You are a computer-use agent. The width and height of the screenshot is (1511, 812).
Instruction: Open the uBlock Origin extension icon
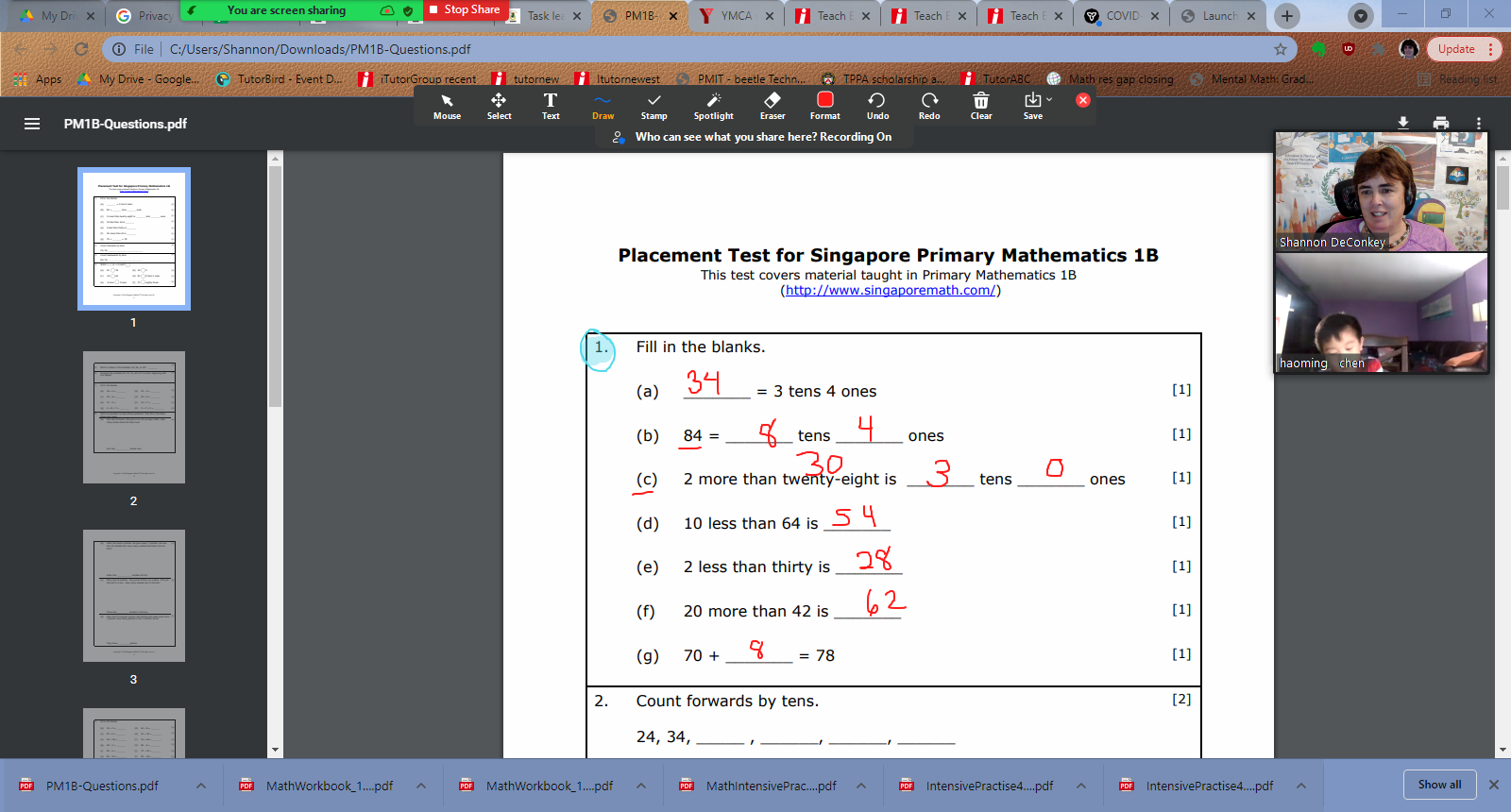coord(1349,49)
